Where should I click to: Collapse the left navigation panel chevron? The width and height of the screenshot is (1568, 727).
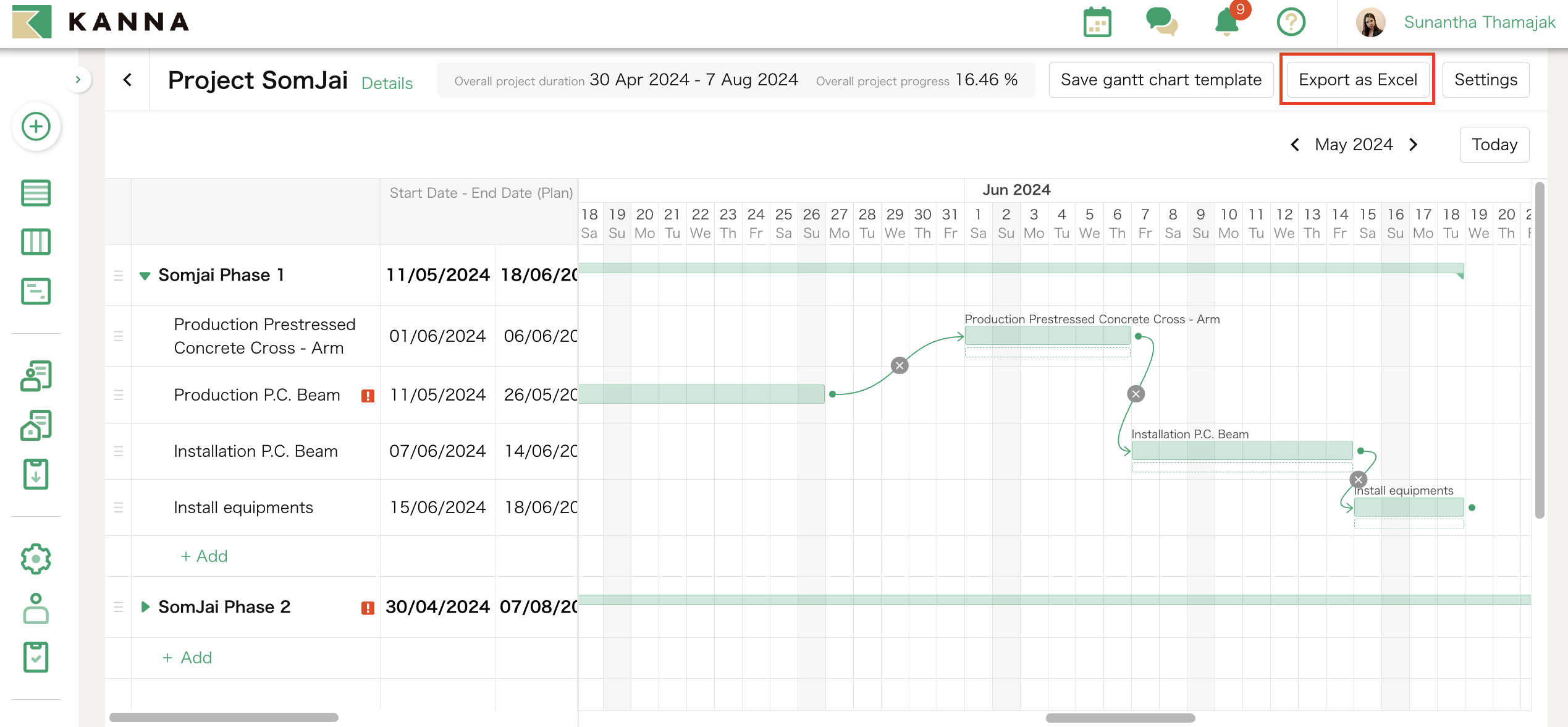78,80
